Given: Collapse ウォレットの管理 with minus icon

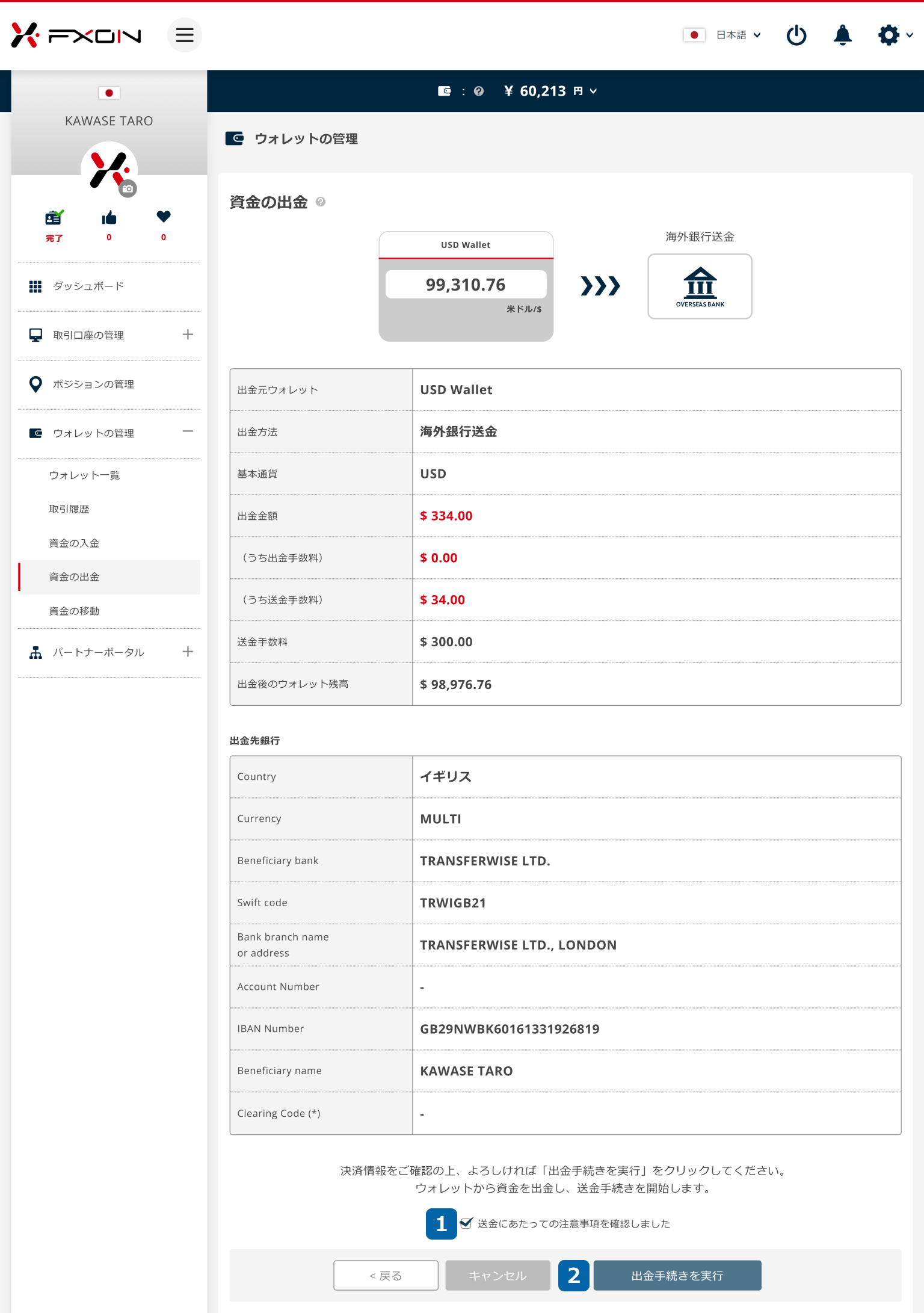Looking at the screenshot, I should [x=188, y=431].
